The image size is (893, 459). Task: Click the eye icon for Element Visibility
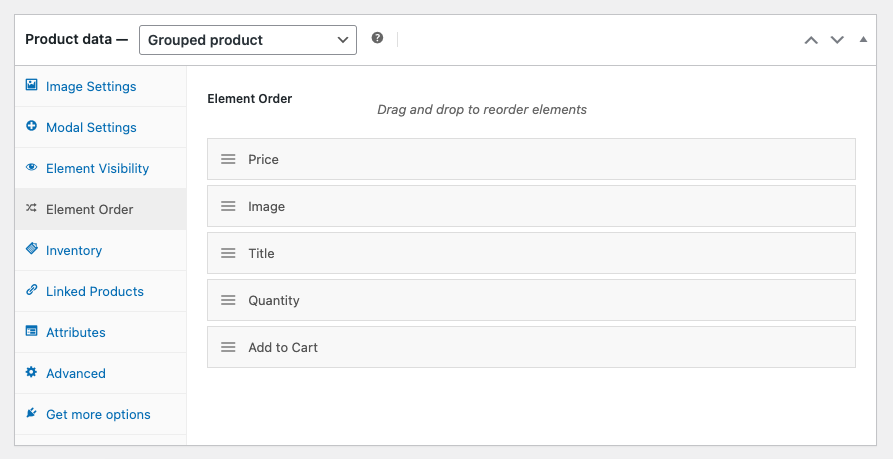[31, 168]
